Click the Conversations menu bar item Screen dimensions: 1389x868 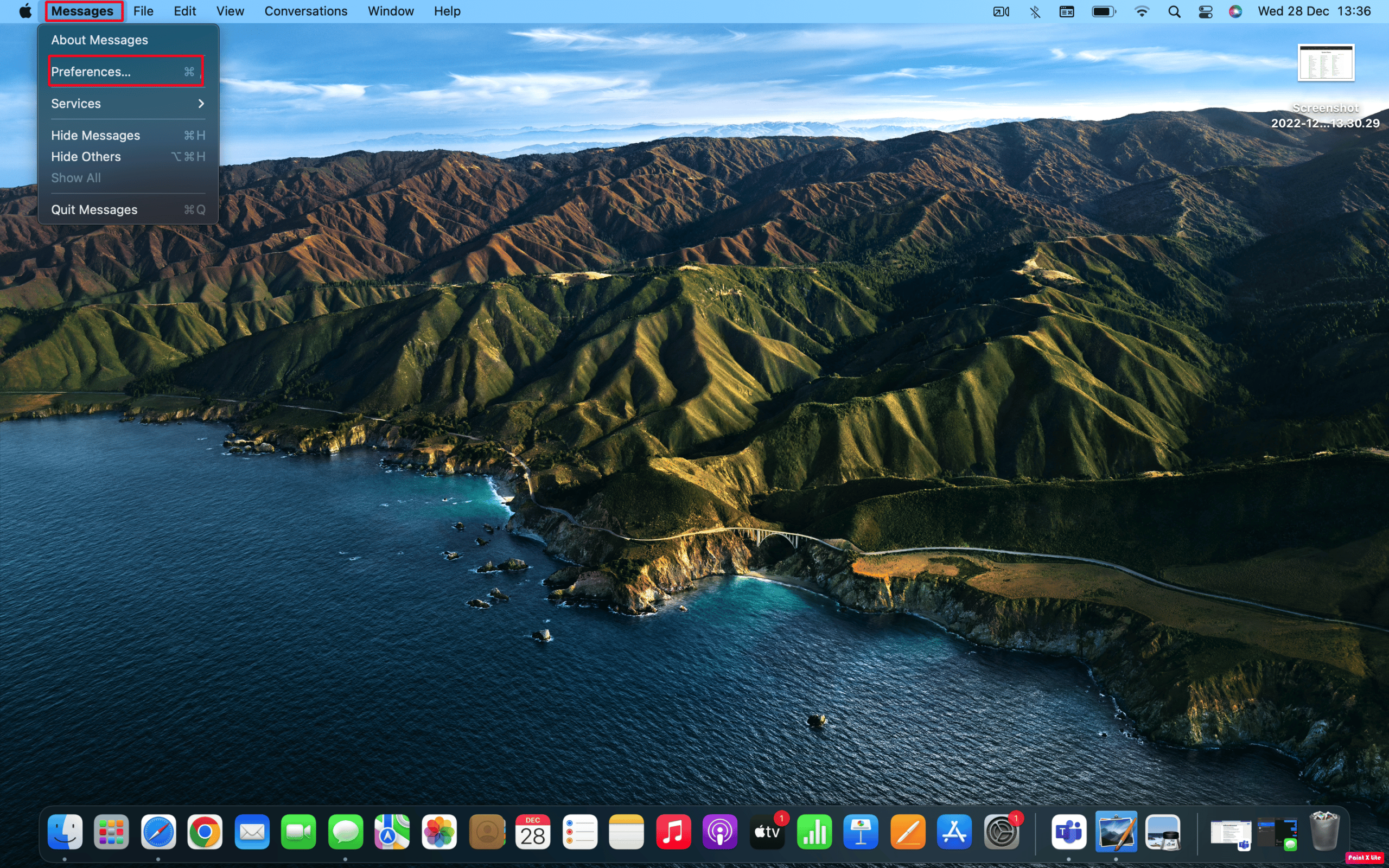305,11
